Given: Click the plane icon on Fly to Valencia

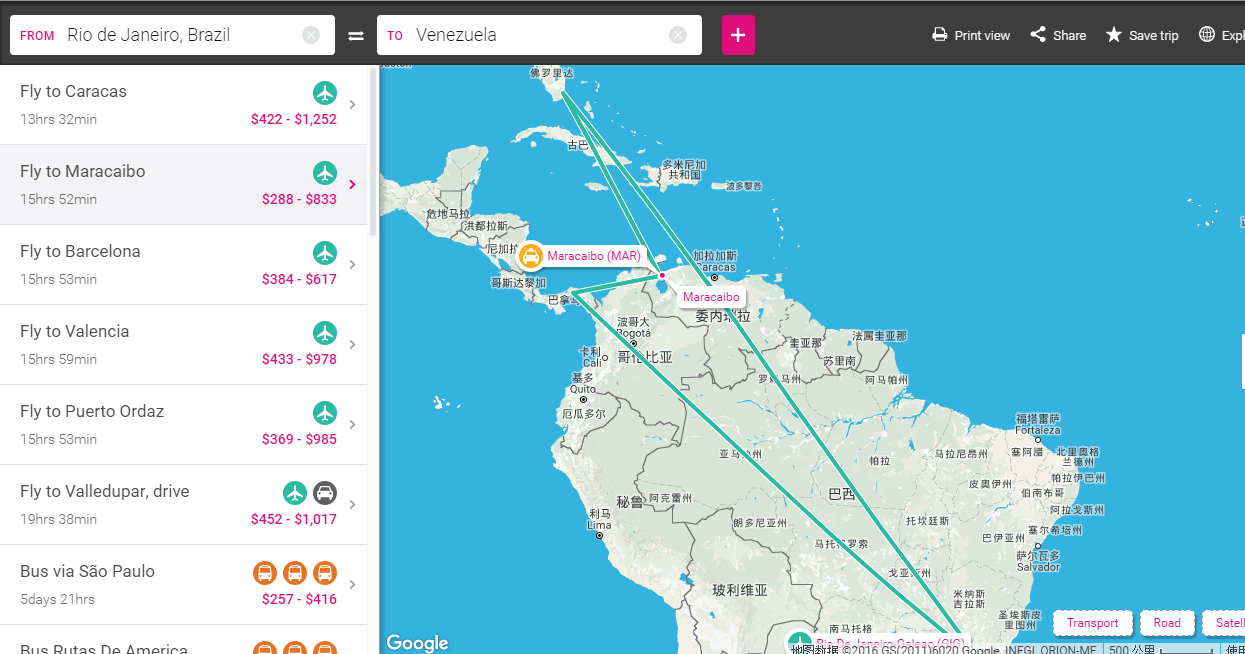Looking at the screenshot, I should (325, 333).
